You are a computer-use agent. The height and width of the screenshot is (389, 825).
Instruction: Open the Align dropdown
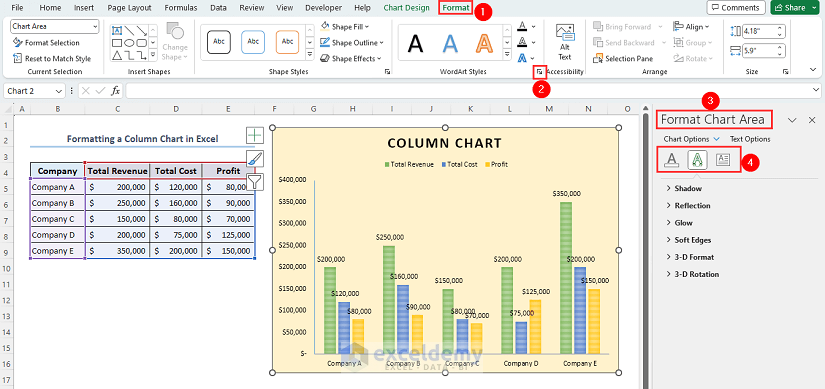click(691, 27)
